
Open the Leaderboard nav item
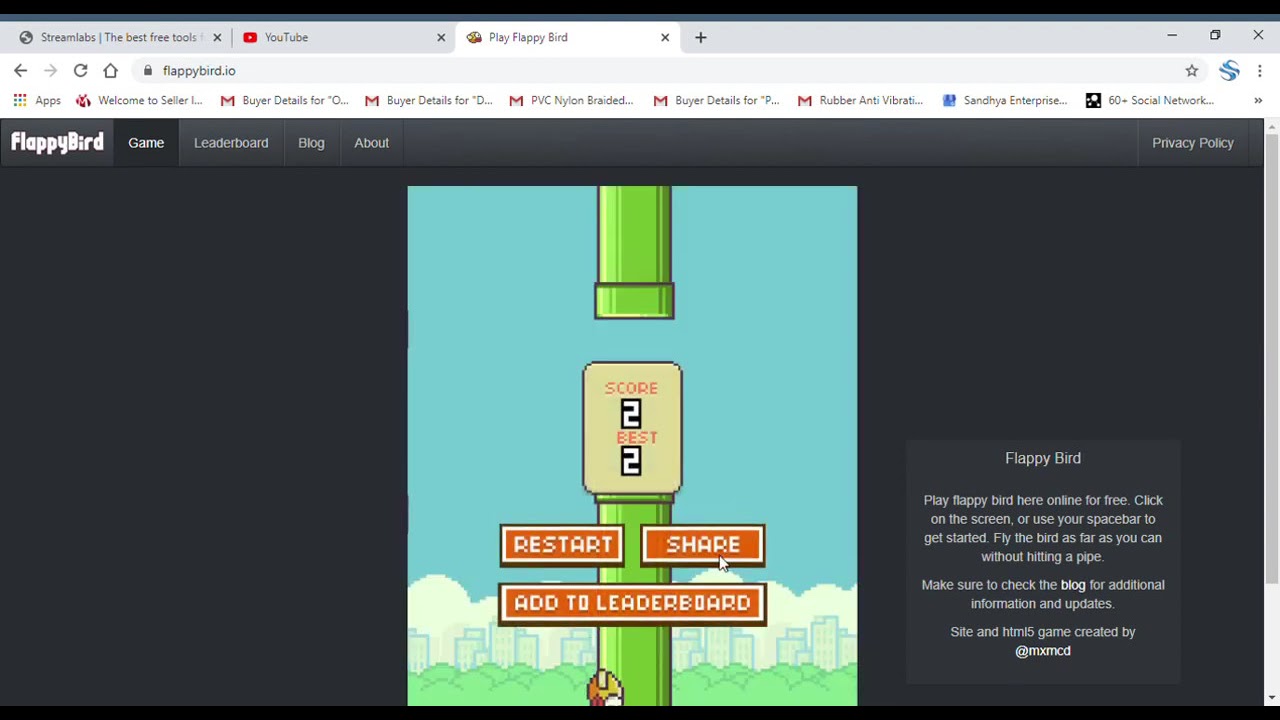(x=231, y=143)
